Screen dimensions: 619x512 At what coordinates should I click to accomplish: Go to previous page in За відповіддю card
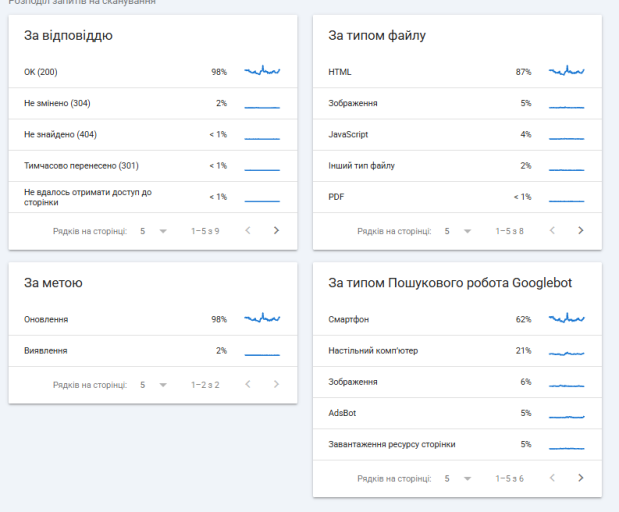coord(248,231)
